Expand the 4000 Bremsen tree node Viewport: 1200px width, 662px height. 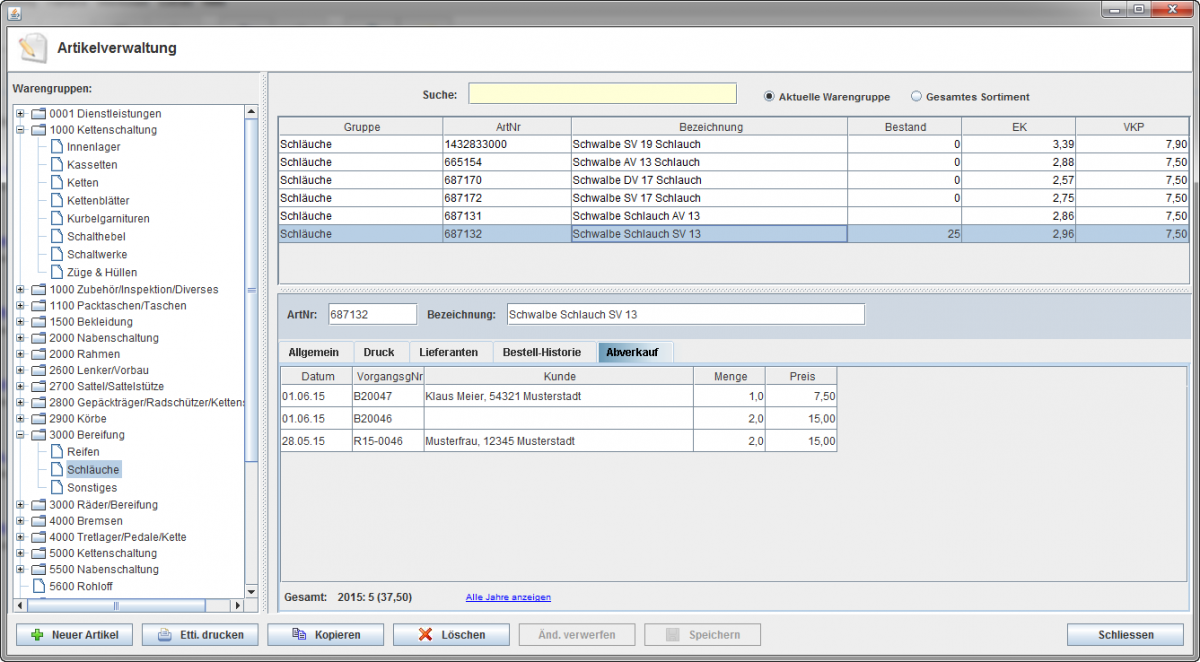coord(20,521)
